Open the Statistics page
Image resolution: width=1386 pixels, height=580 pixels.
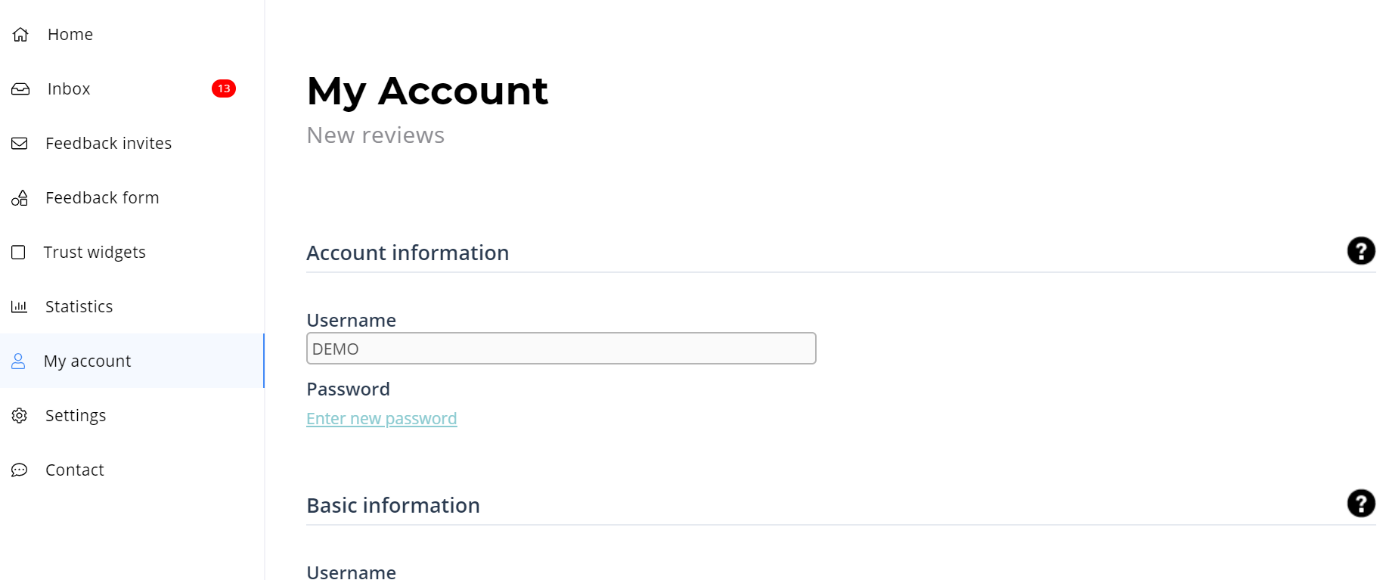[x=79, y=307]
